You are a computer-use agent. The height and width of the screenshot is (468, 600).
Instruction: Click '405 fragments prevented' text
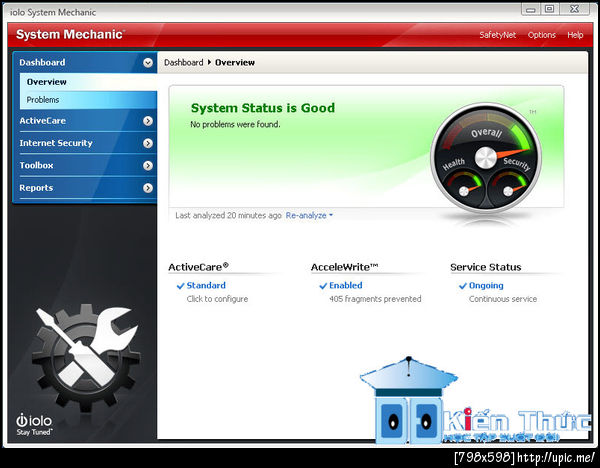point(375,299)
